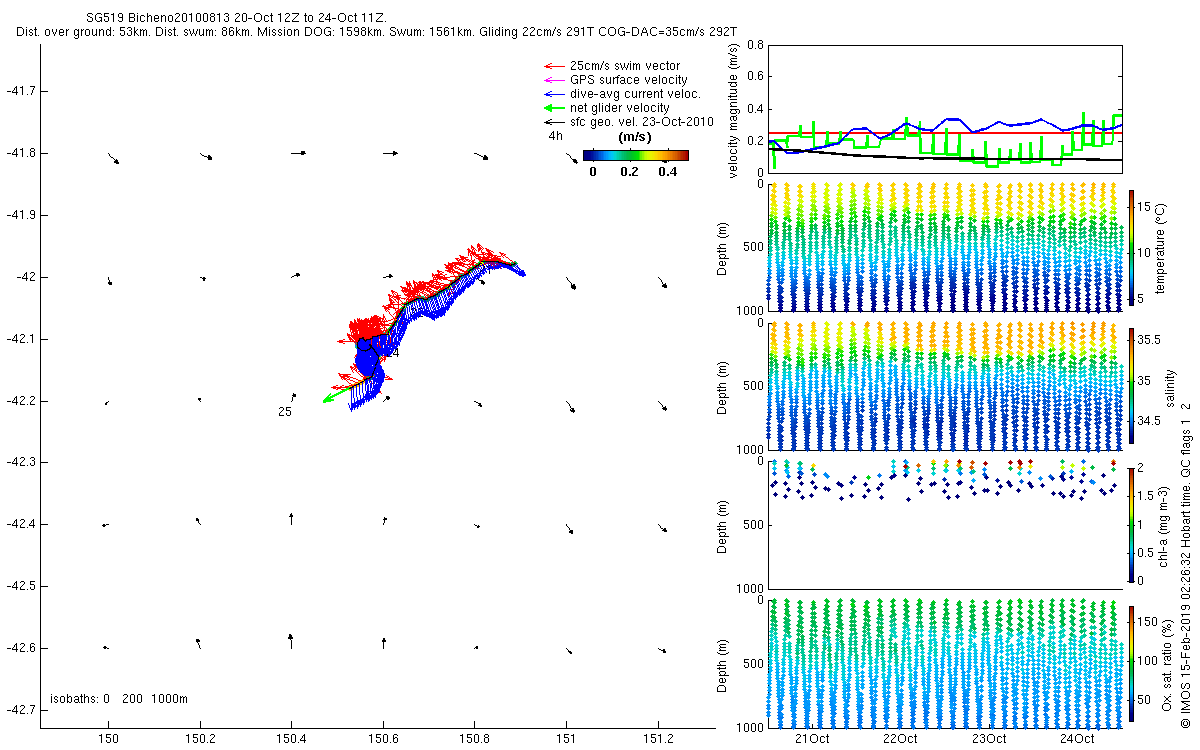The height and width of the screenshot is (750, 1200).
Task: Select the 'GPS surface velocity' legend label
Action: 629,80
